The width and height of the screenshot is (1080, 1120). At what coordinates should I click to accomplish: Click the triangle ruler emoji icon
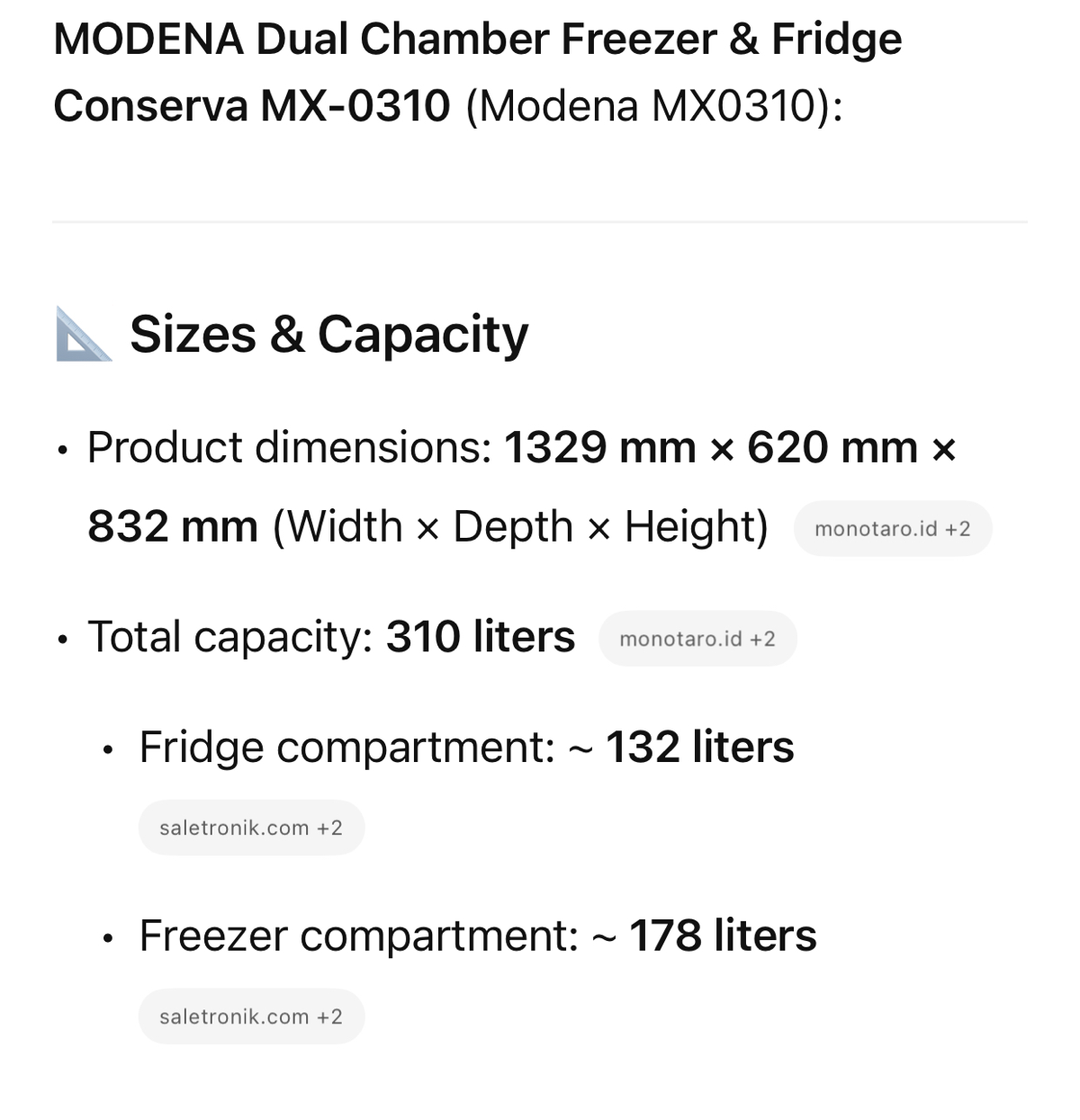pyautogui.click(x=83, y=335)
